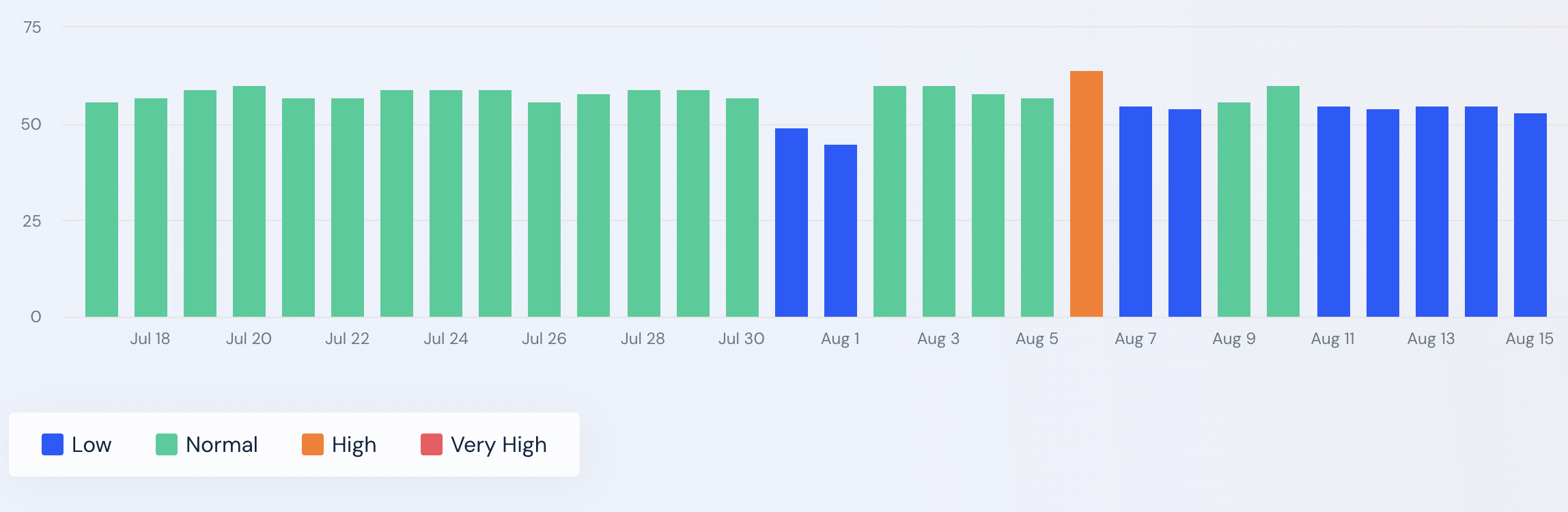The width and height of the screenshot is (1568, 512).
Task: Click the green Normal legend swatch
Action: (167, 444)
